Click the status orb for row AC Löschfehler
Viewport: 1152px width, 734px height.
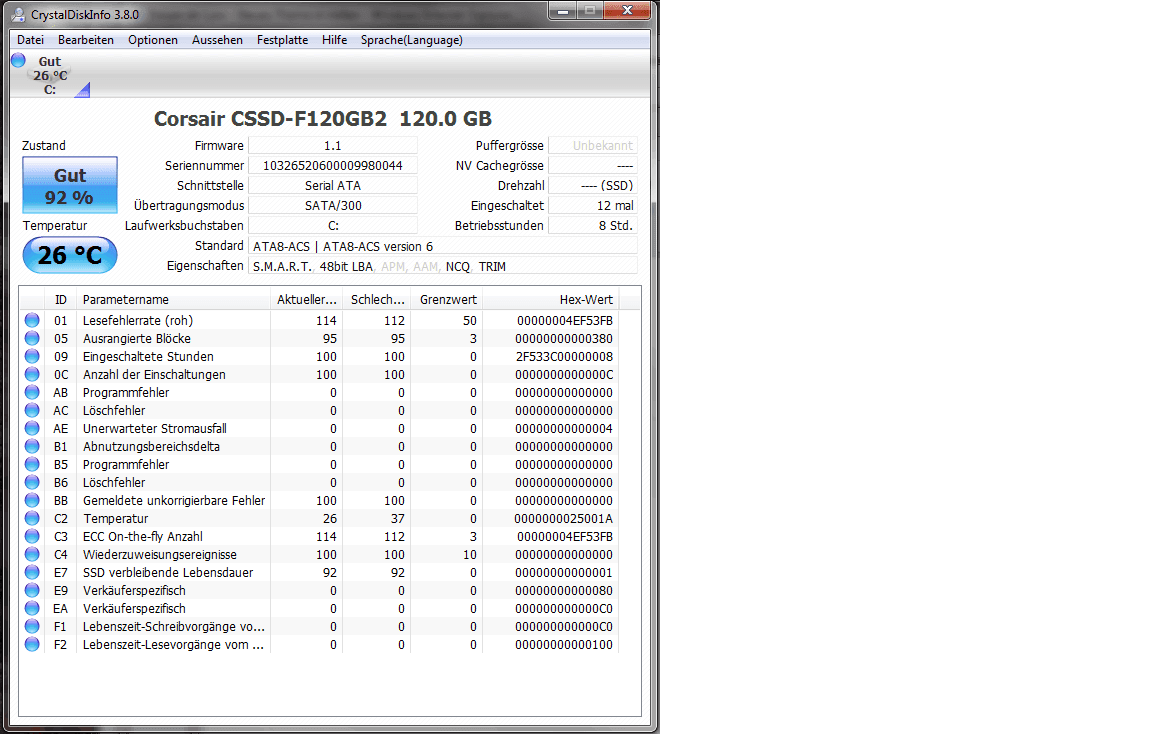point(32,410)
